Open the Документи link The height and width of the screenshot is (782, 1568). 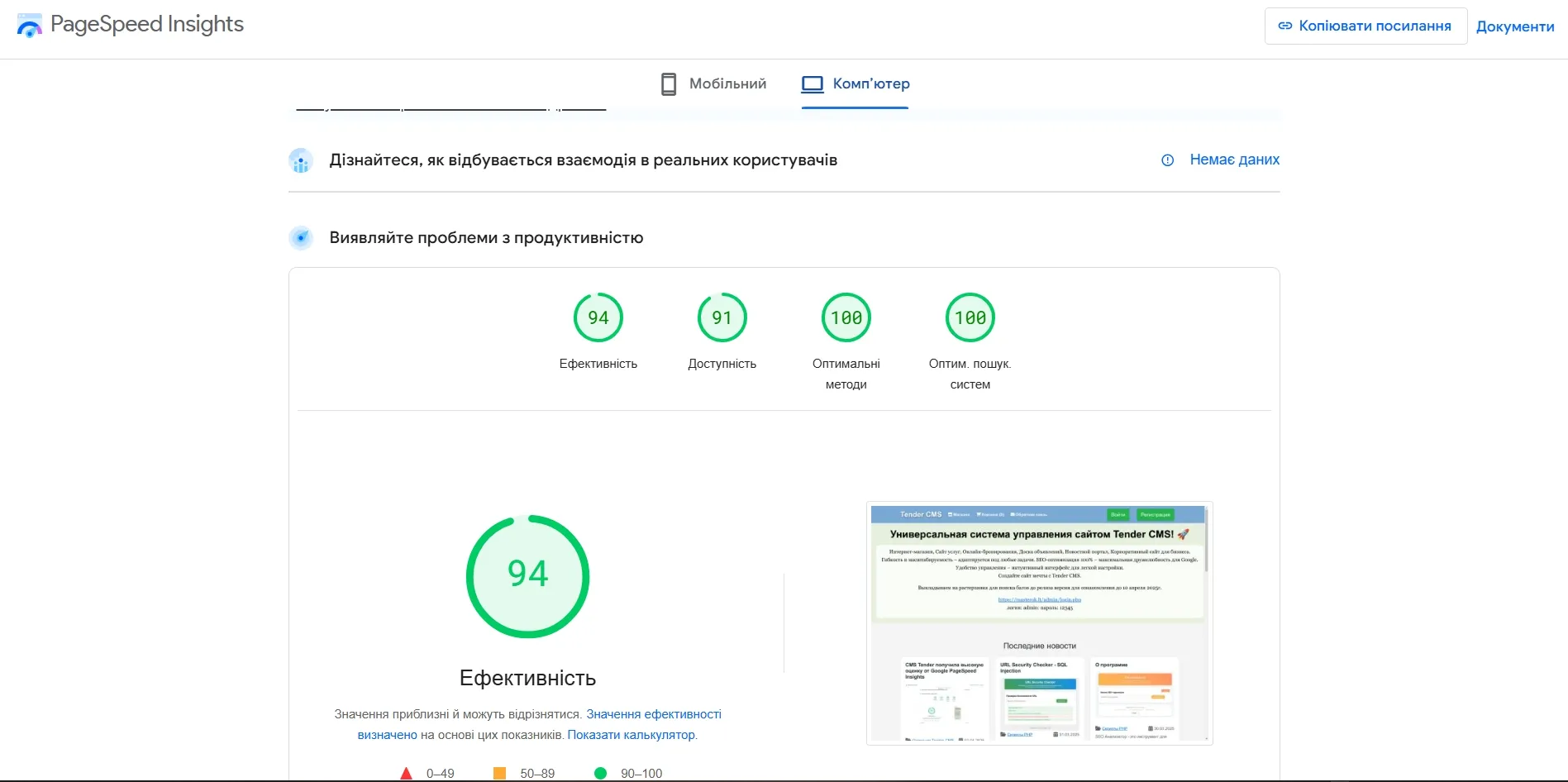tap(1514, 26)
